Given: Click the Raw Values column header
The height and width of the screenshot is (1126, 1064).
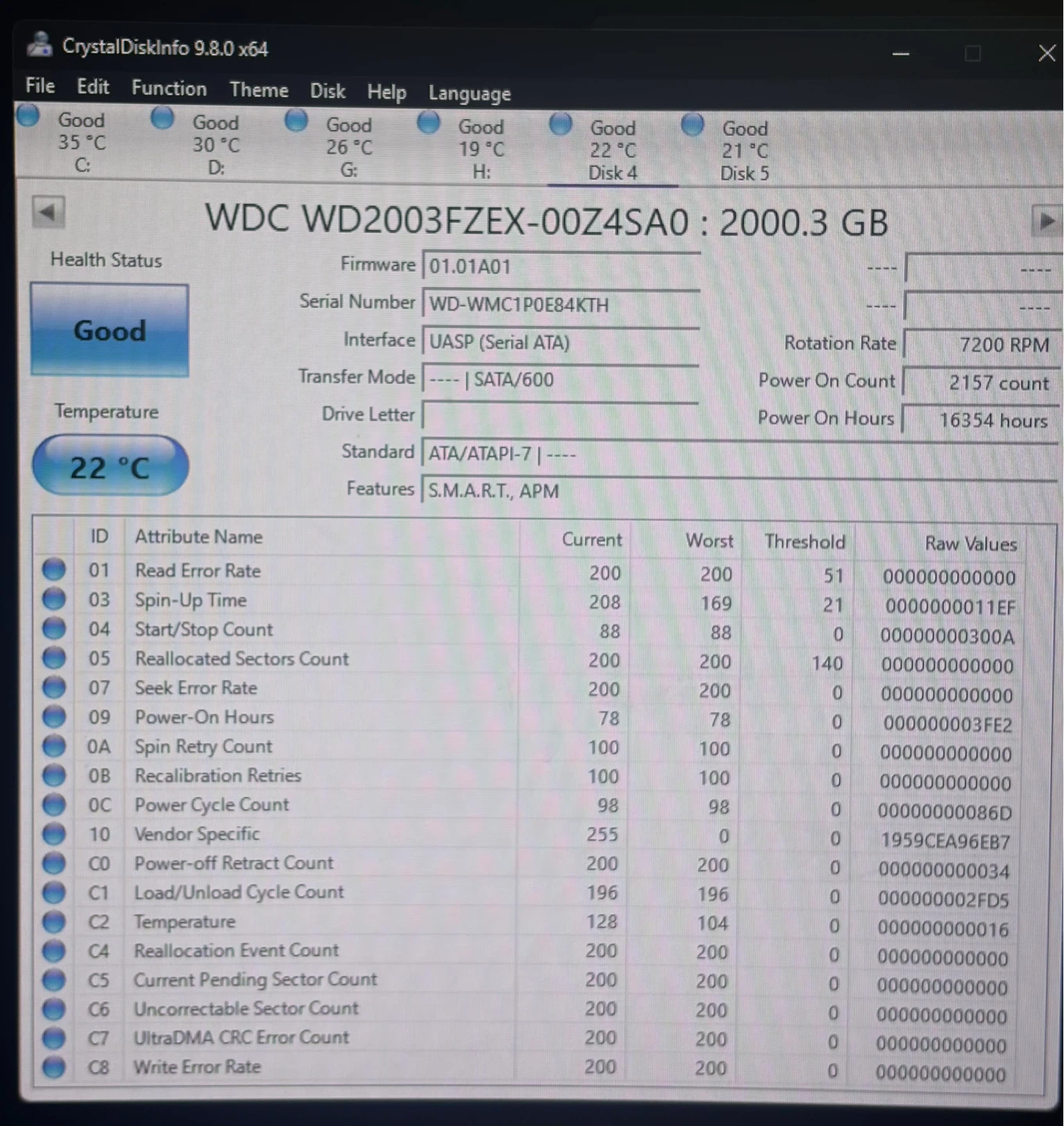Looking at the screenshot, I should click(971, 543).
